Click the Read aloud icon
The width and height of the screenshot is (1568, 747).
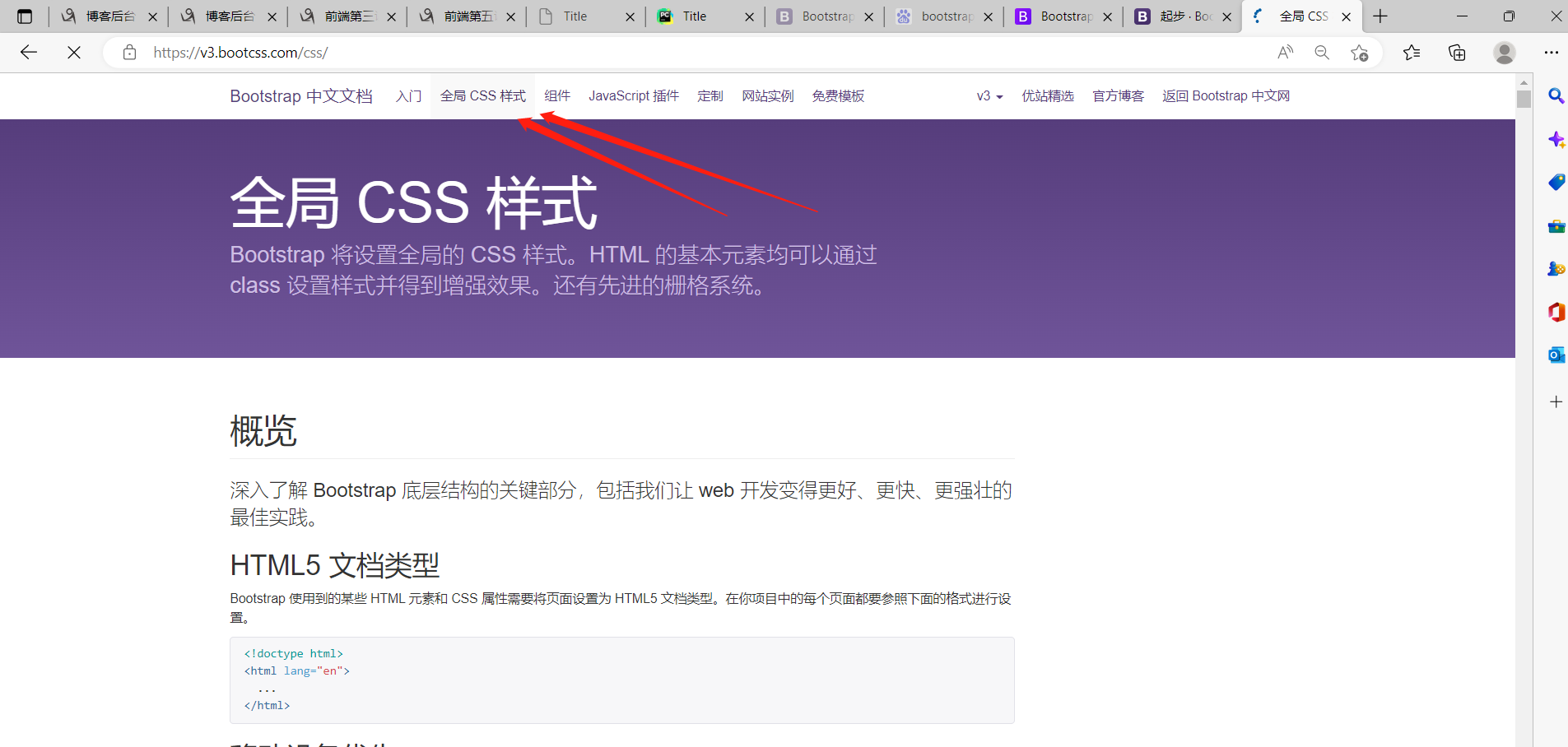[1285, 53]
